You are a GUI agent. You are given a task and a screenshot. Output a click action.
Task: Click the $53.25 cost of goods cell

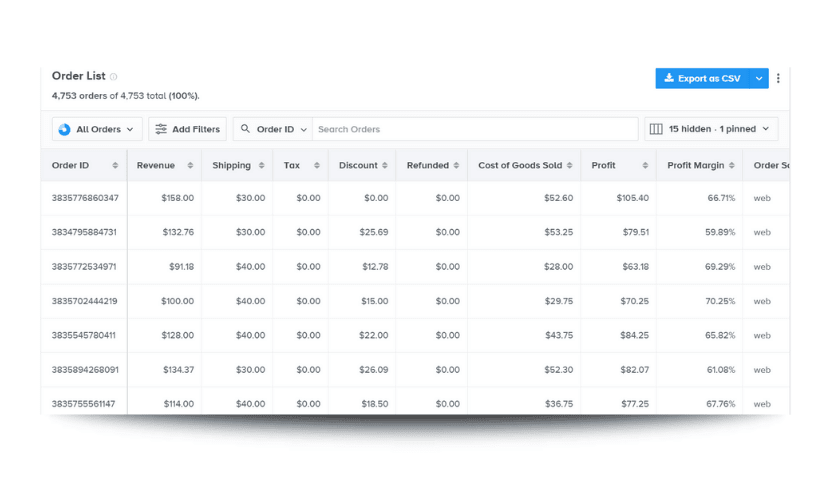558,232
